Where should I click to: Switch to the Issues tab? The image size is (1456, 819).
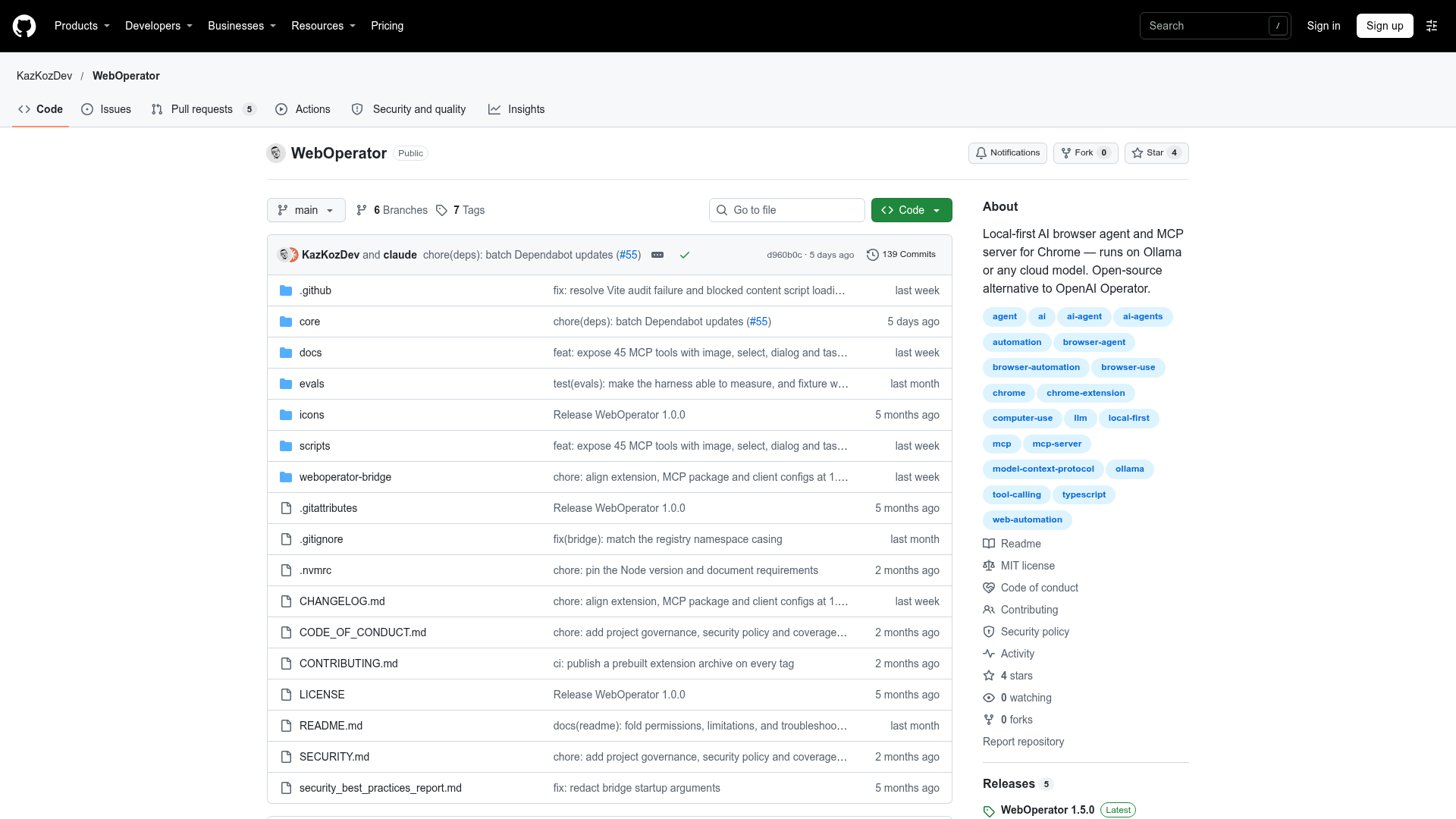pyautogui.click(x=106, y=109)
